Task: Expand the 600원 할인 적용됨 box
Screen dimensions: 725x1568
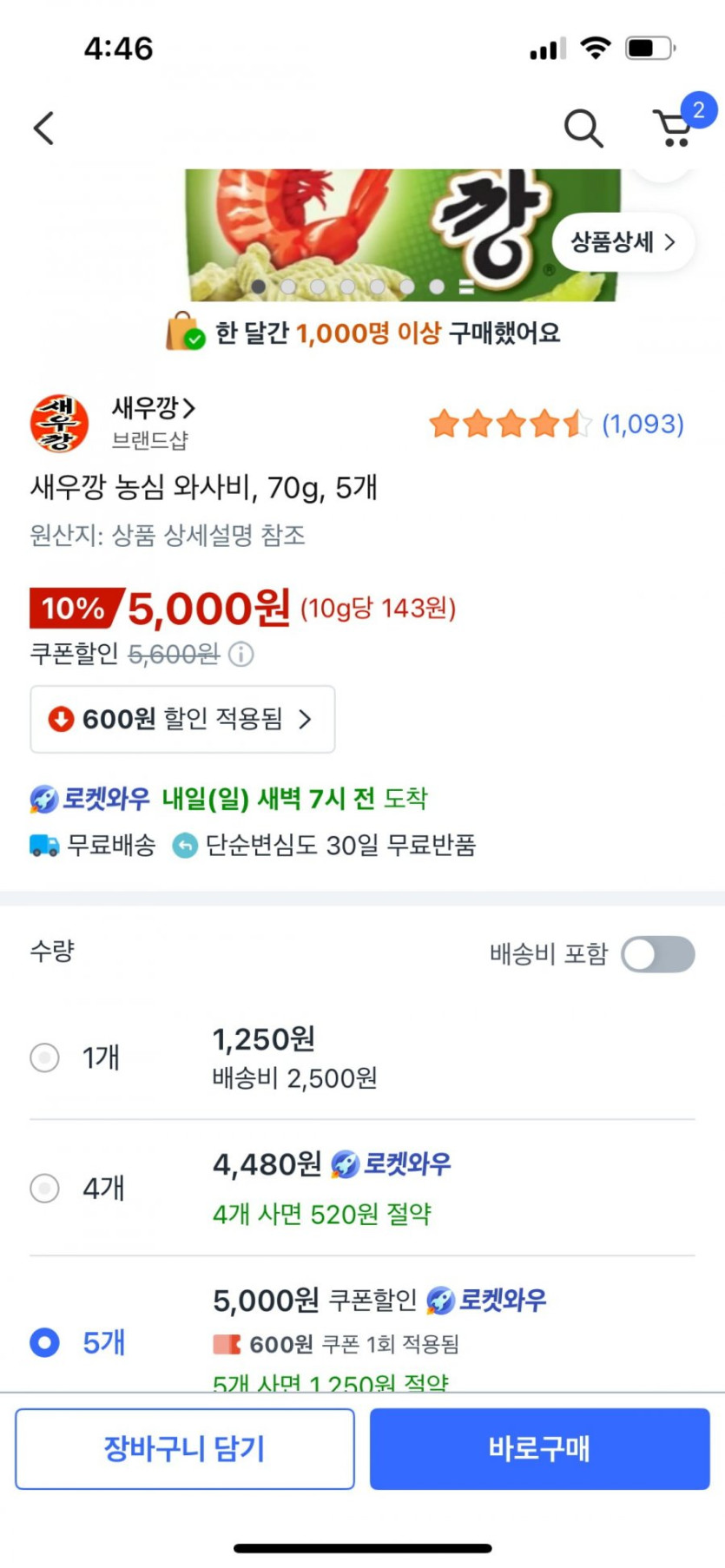Action: pos(182,719)
